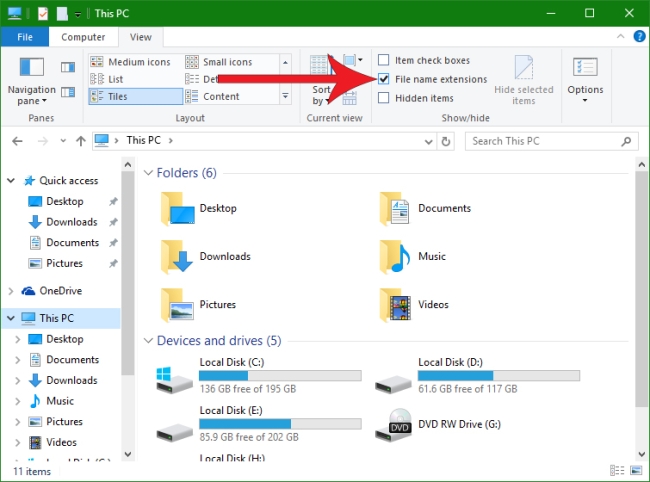
Task: Click the New folder quick access toolbar icon
Action: click(62, 13)
